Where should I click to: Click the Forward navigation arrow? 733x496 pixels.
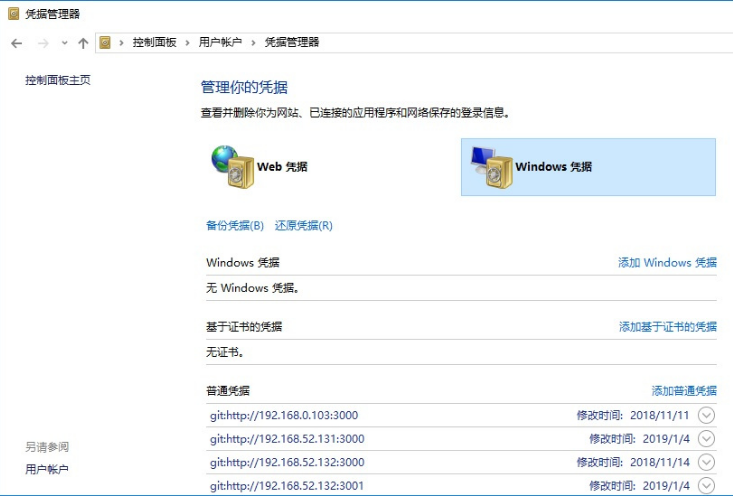[x=43, y=43]
